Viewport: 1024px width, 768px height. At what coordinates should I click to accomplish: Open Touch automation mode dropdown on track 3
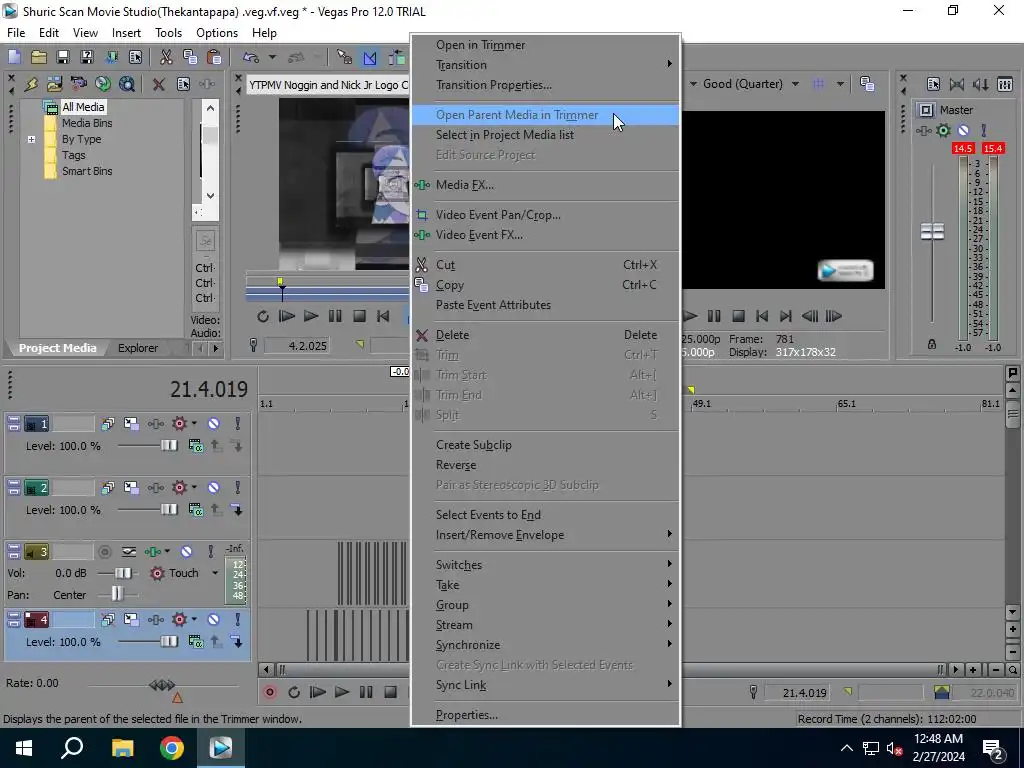(x=215, y=573)
